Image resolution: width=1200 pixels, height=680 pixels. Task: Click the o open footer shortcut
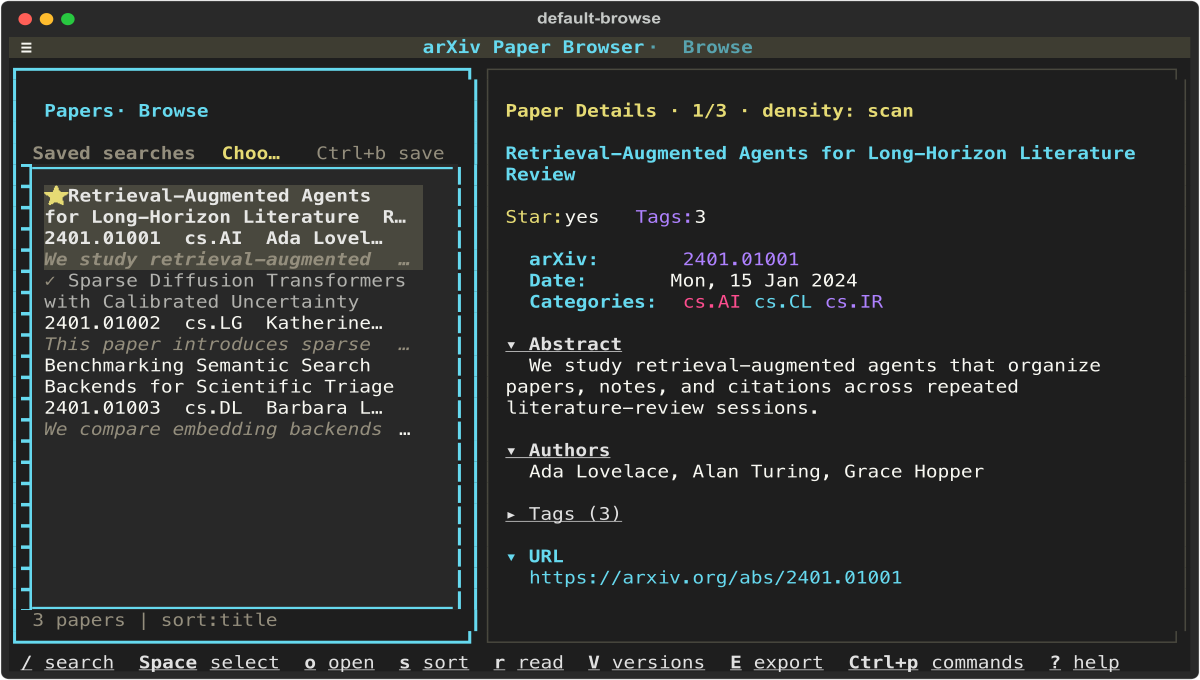(x=339, y=662)
